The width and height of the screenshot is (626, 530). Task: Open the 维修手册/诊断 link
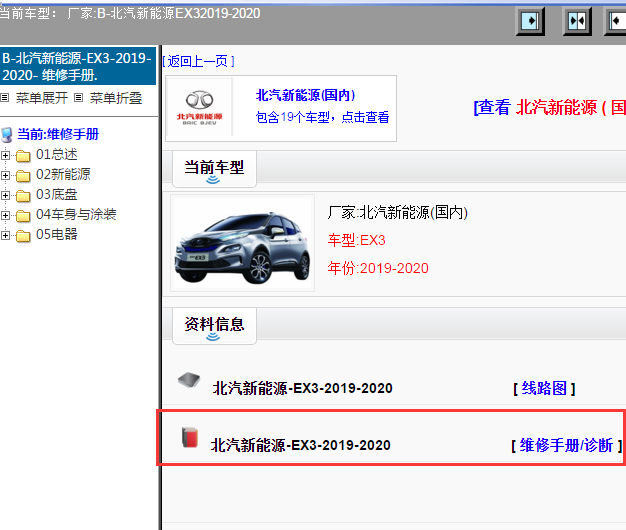567,445
